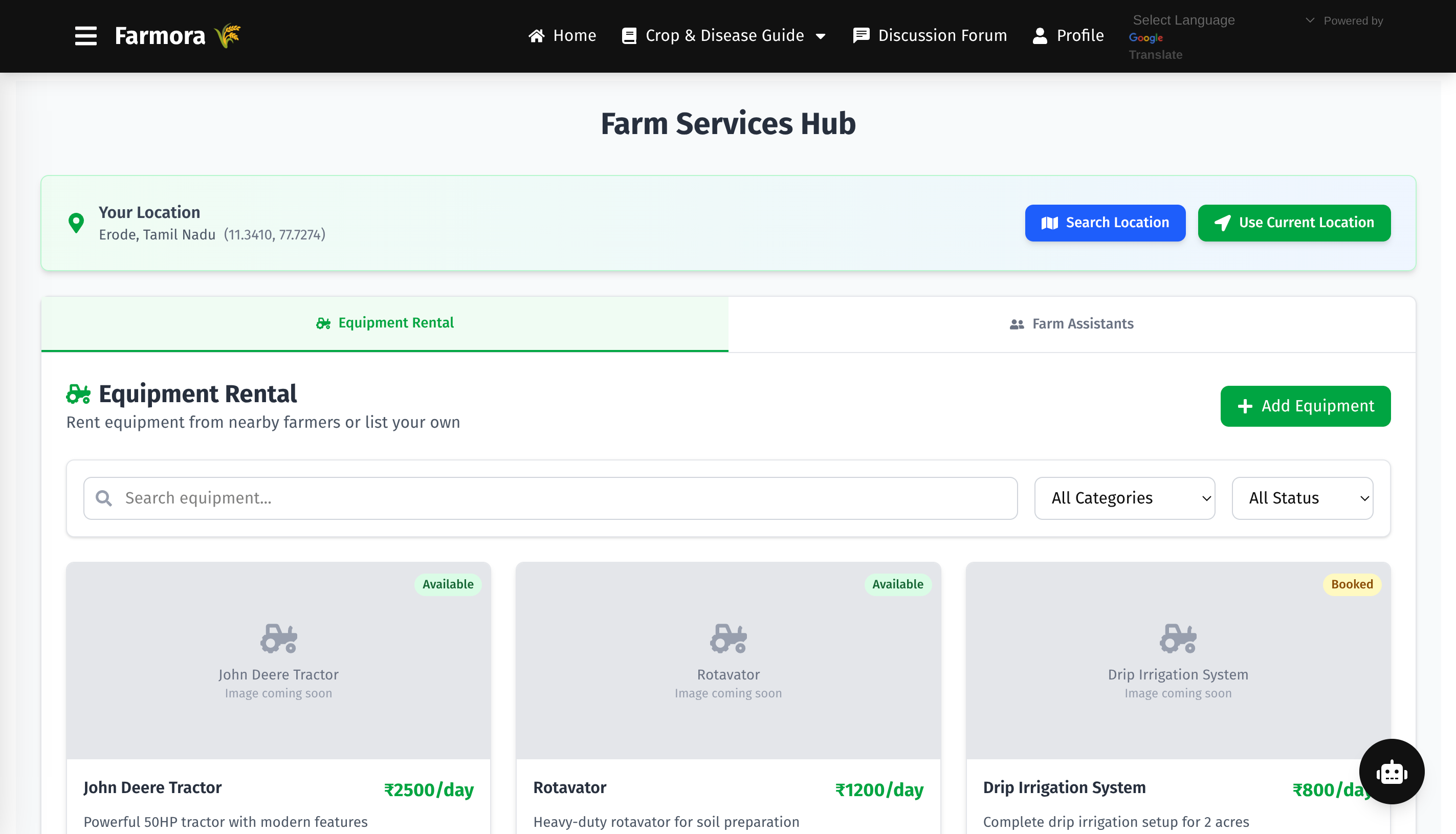This screenshot has height=834, width=1456.
Task: Click the Farmora wheat logo
Action: 228,35
